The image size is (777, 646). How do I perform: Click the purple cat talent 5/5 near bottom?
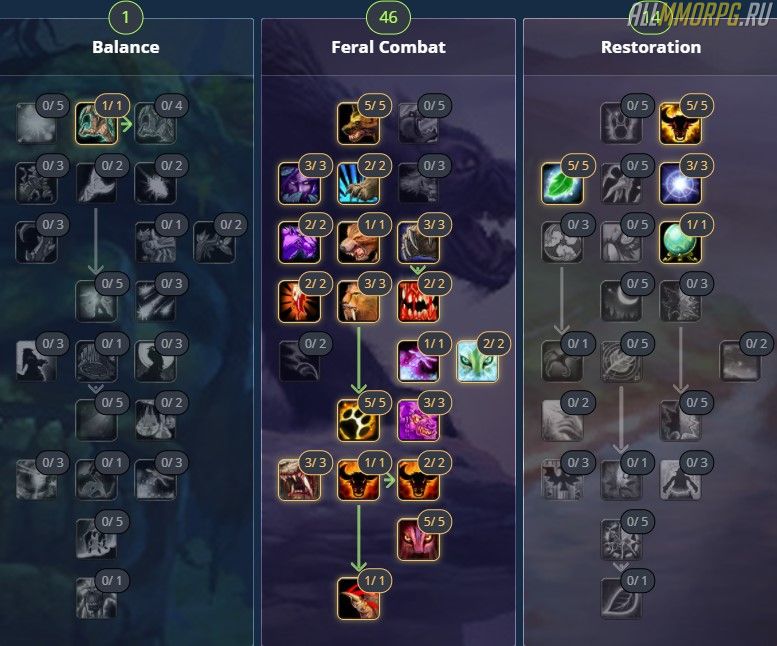[x=418, y=539]
